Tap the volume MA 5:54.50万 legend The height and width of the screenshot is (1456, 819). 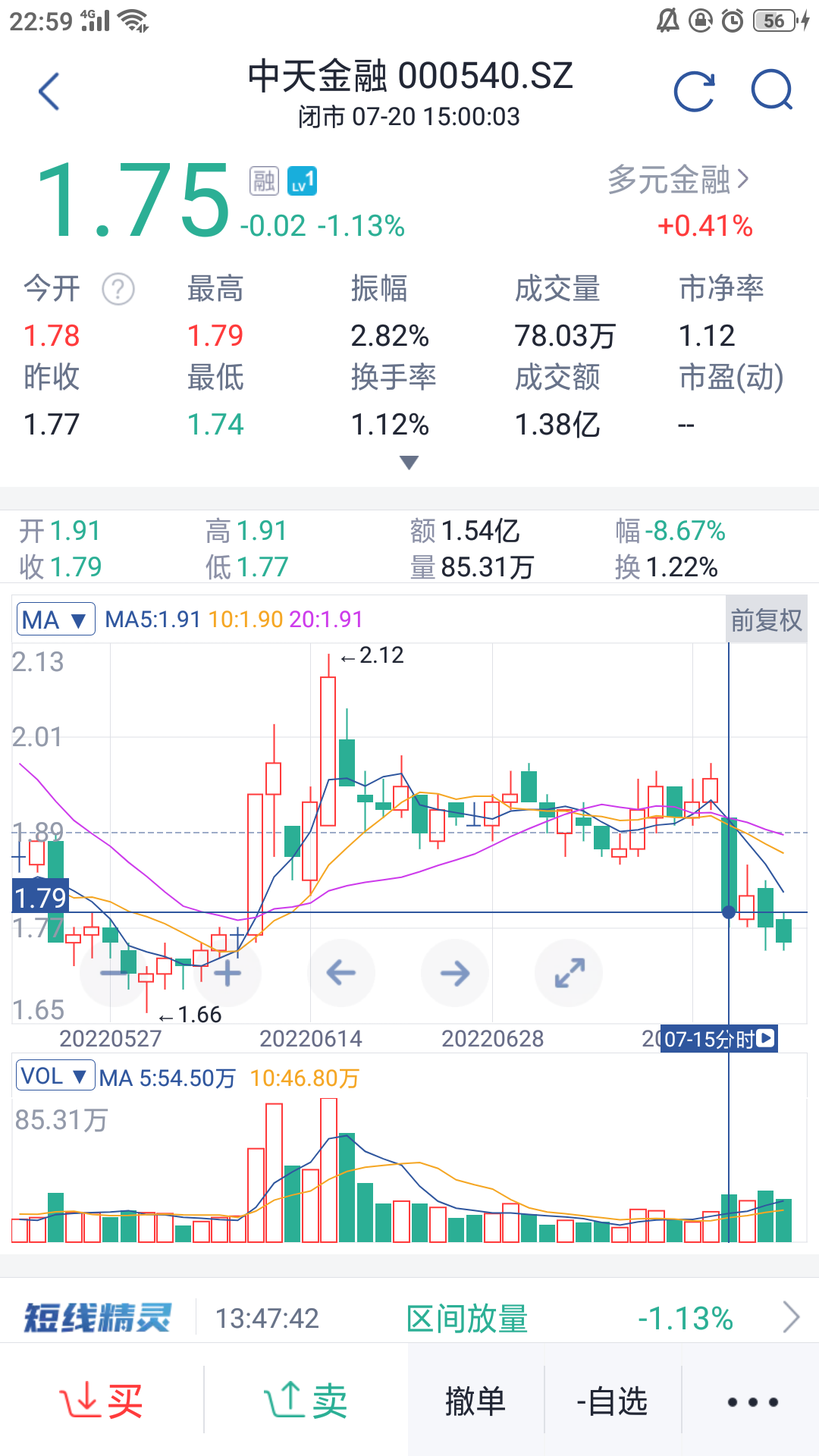(168, 1078)
